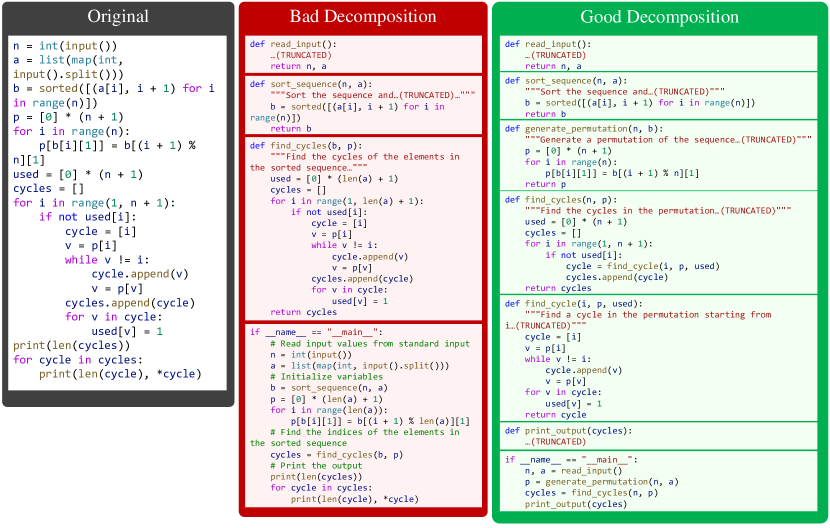Select "def find_cycle(i, p, used):" line
The image size is (830, 528).
pos(574,304)
